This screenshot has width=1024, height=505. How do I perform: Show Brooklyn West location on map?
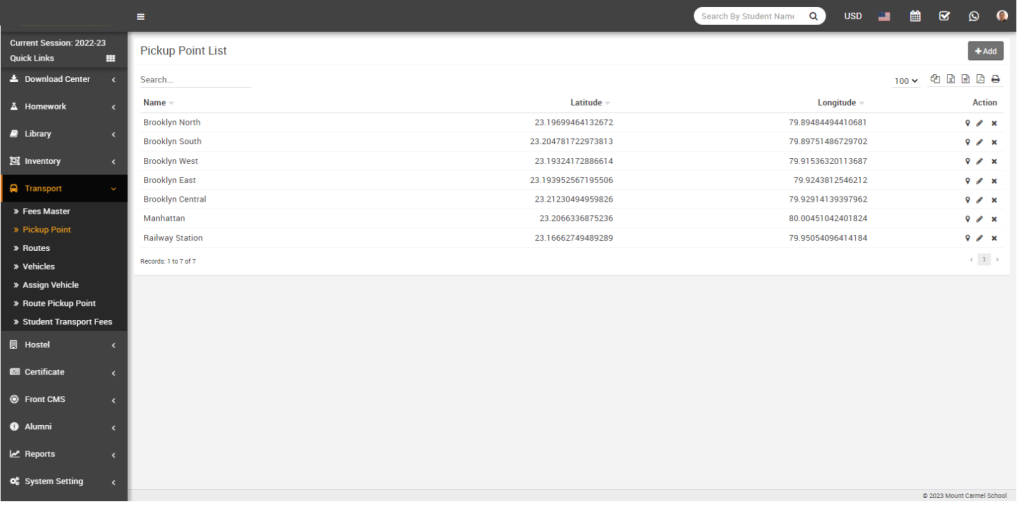pyautogui.click(x=967, y=161)
